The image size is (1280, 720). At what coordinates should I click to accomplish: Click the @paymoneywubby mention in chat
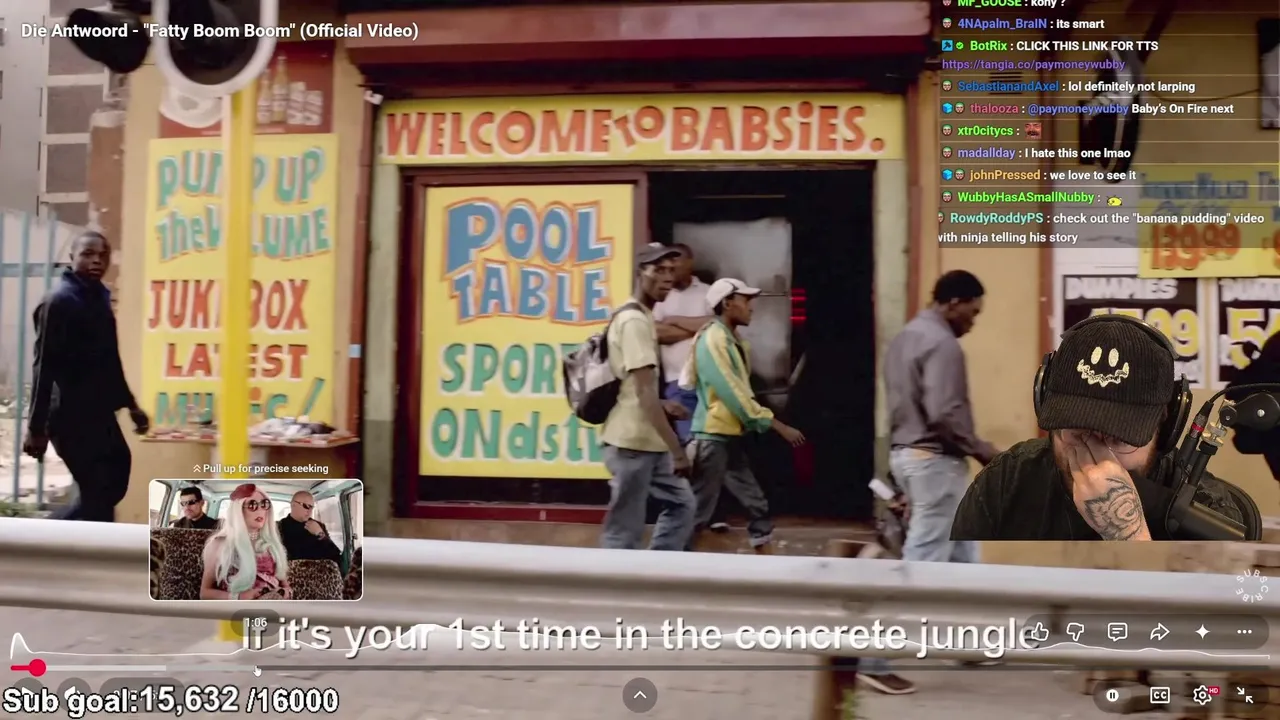click(x=1078, y=109)
